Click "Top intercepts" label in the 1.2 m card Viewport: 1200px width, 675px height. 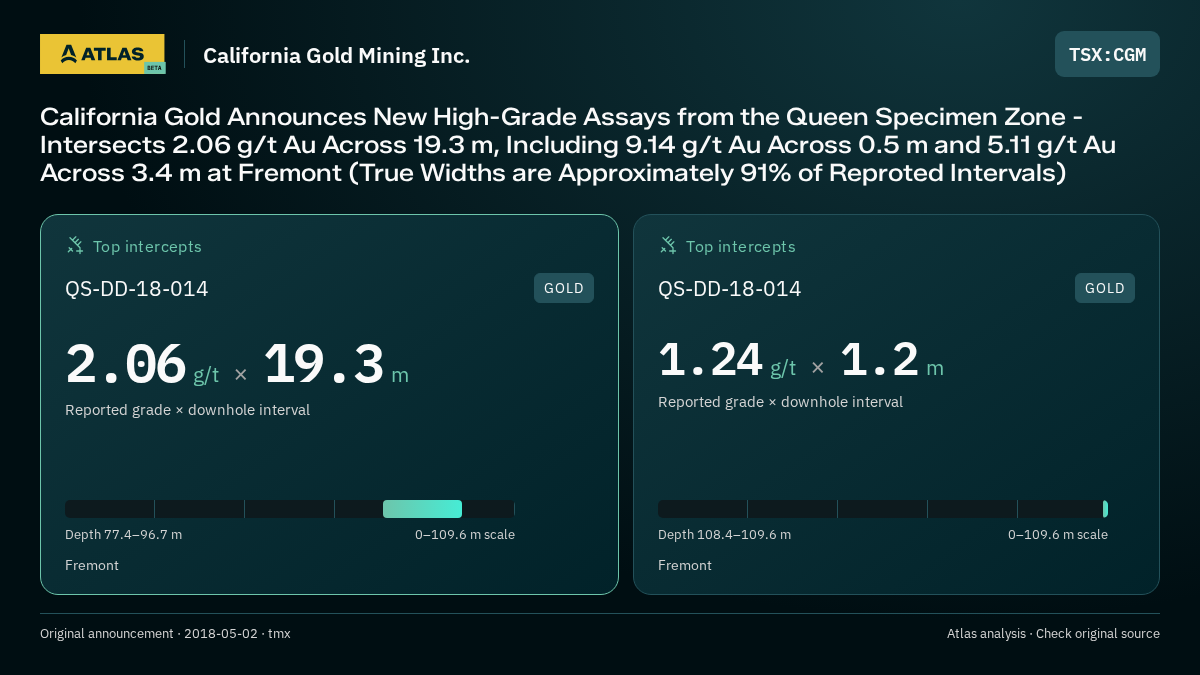pyautogui.click(x=740, y=246)
